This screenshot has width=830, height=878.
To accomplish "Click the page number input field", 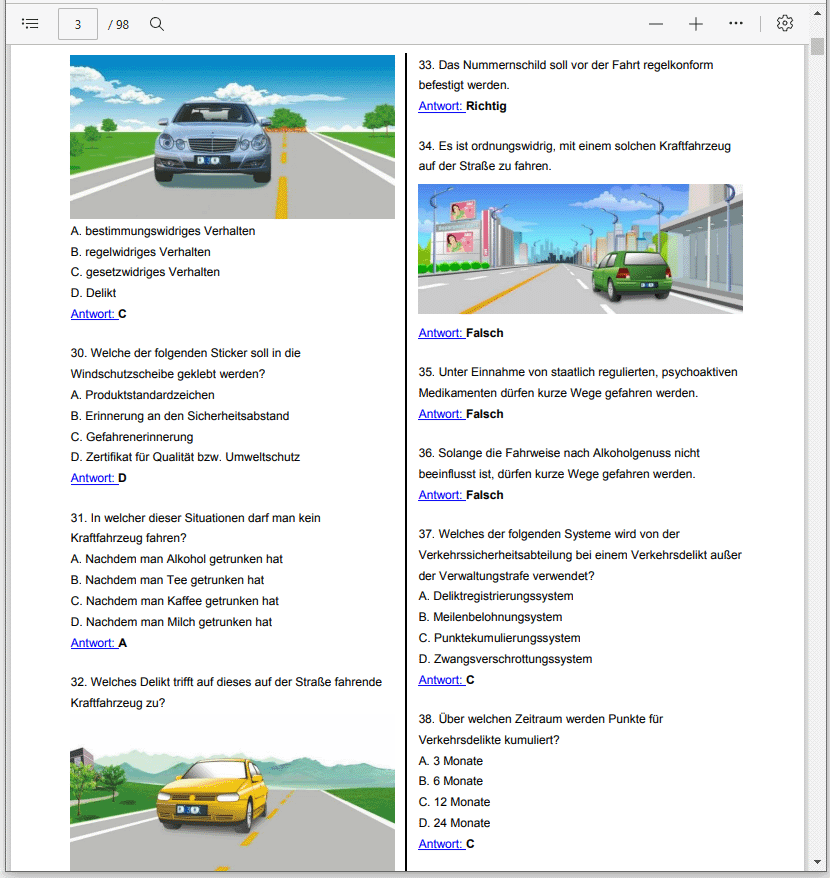I will coord(78,23).
